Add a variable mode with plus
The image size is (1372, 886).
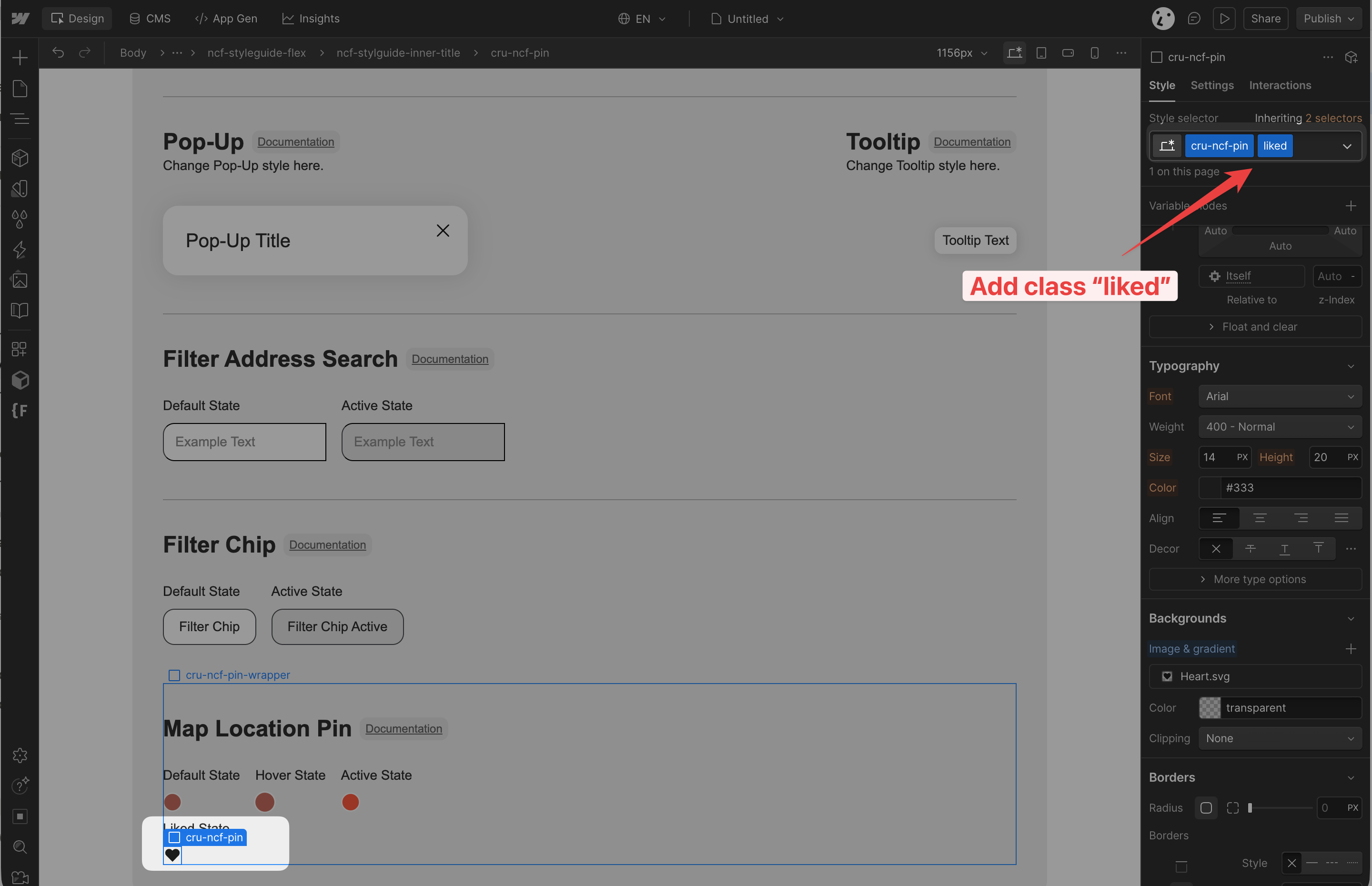(x=1351, y=205)
